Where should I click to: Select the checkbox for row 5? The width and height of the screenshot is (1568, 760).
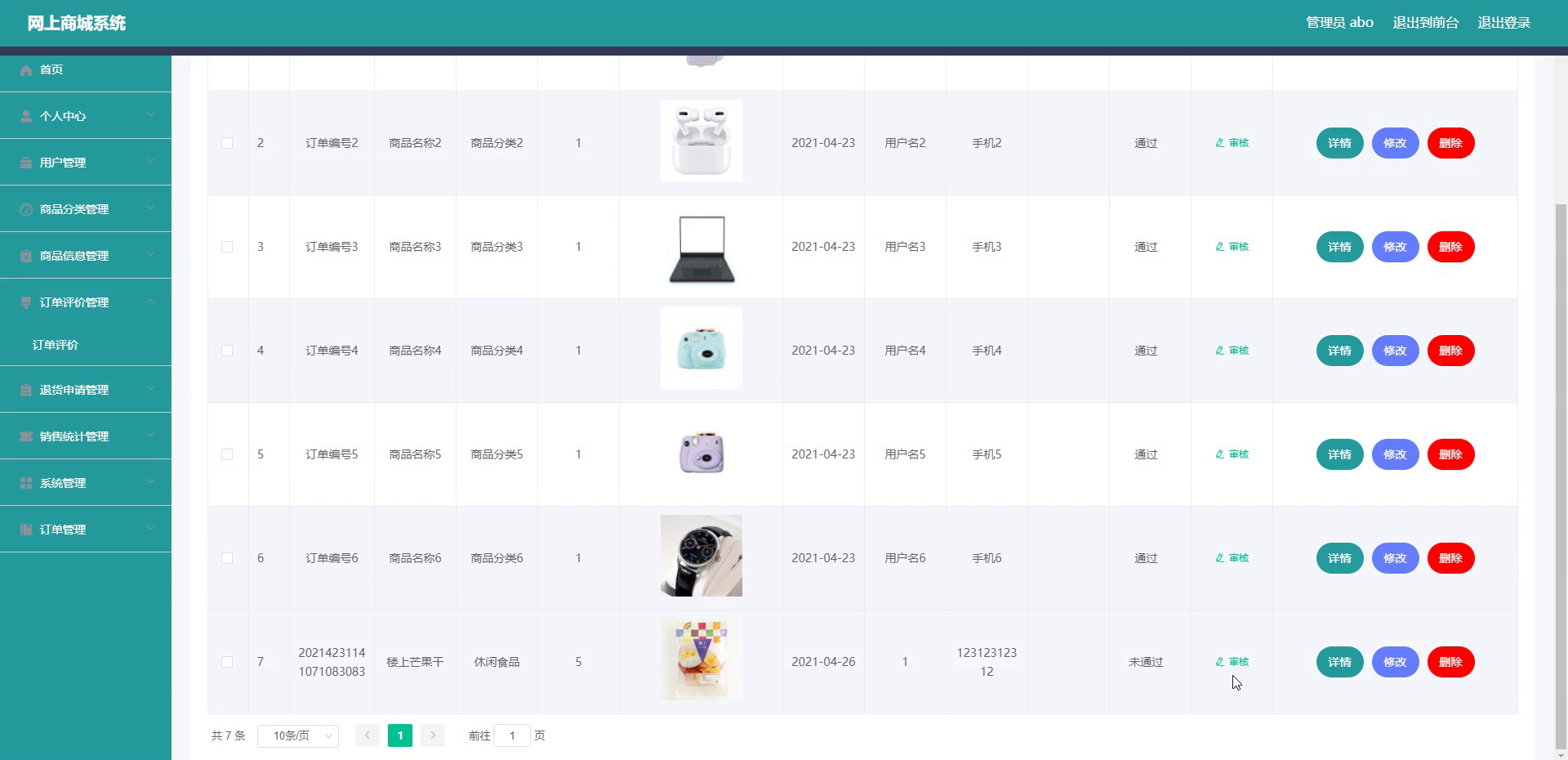tap(227, 454)
